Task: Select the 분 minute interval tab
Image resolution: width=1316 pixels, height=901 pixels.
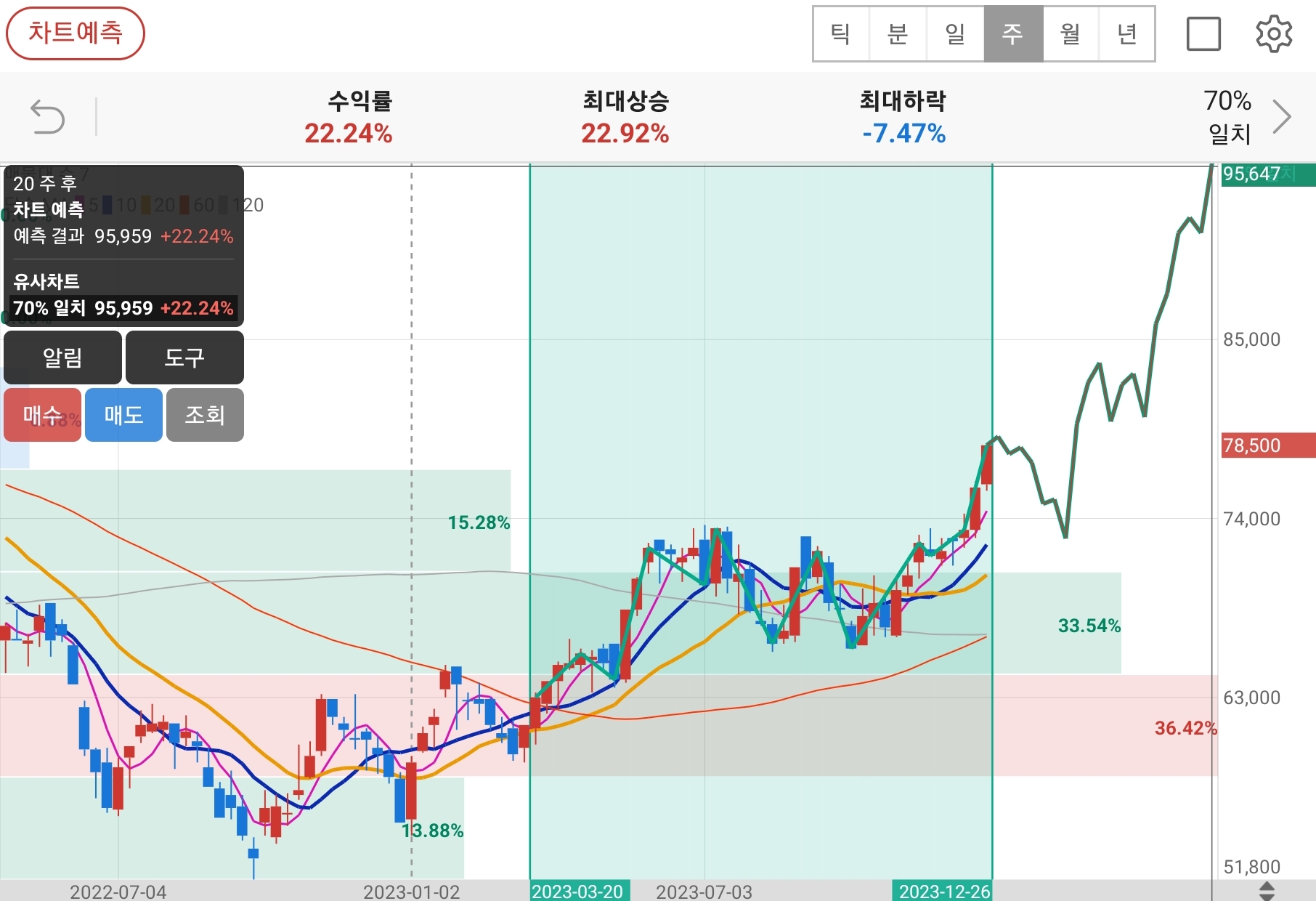Action: pos(898,34)
